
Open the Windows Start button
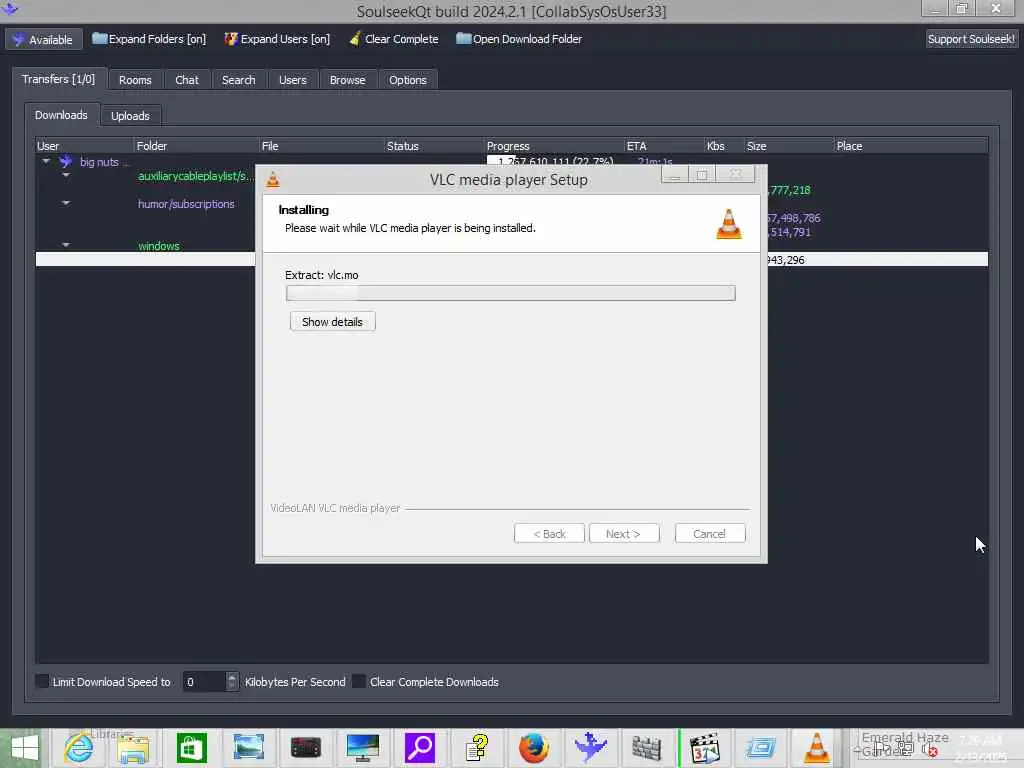pyautogui.click(x=24, y=748)
